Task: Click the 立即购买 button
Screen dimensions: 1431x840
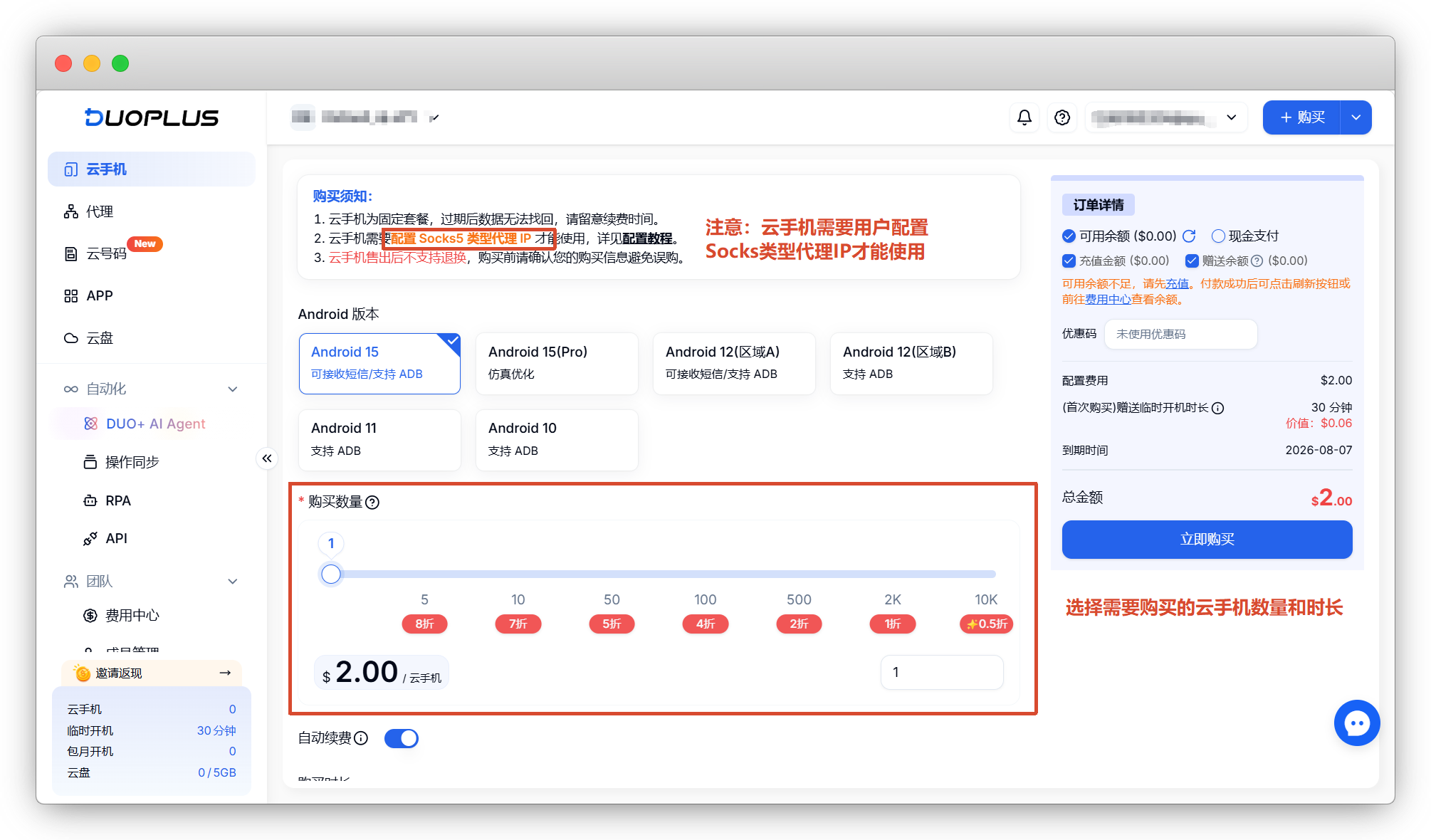Action: [1207, 540]
